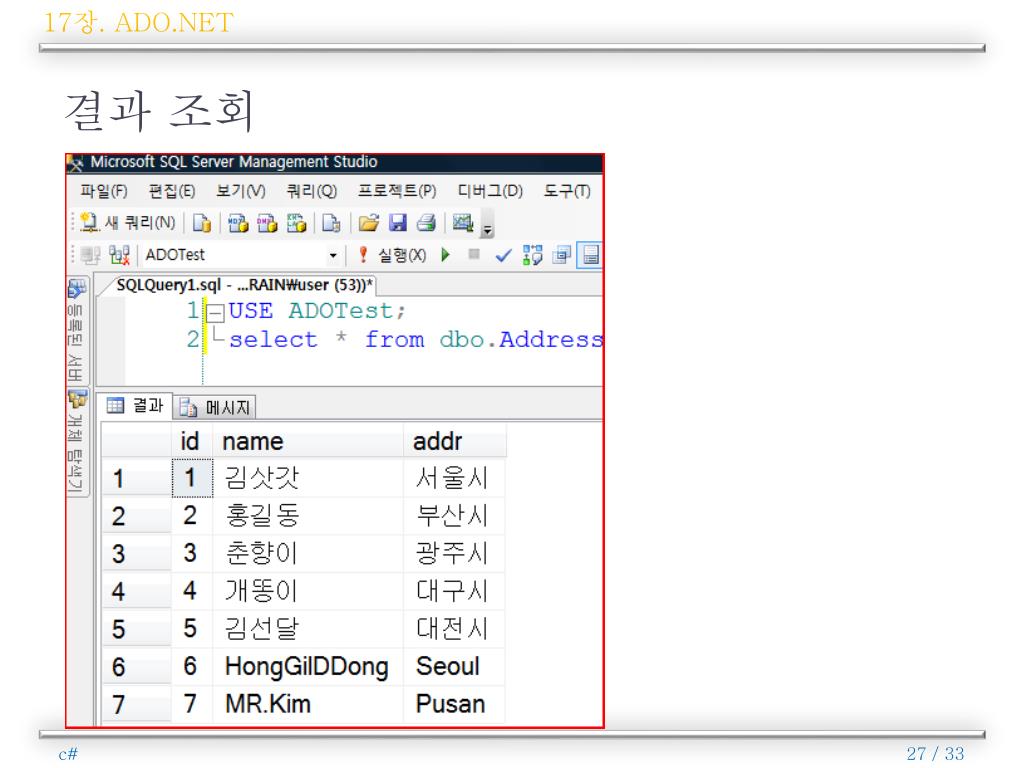The image size is (1024, 768).
Task: Click the SQL line select * from dbo.Address
Action: tap(415, 340)
